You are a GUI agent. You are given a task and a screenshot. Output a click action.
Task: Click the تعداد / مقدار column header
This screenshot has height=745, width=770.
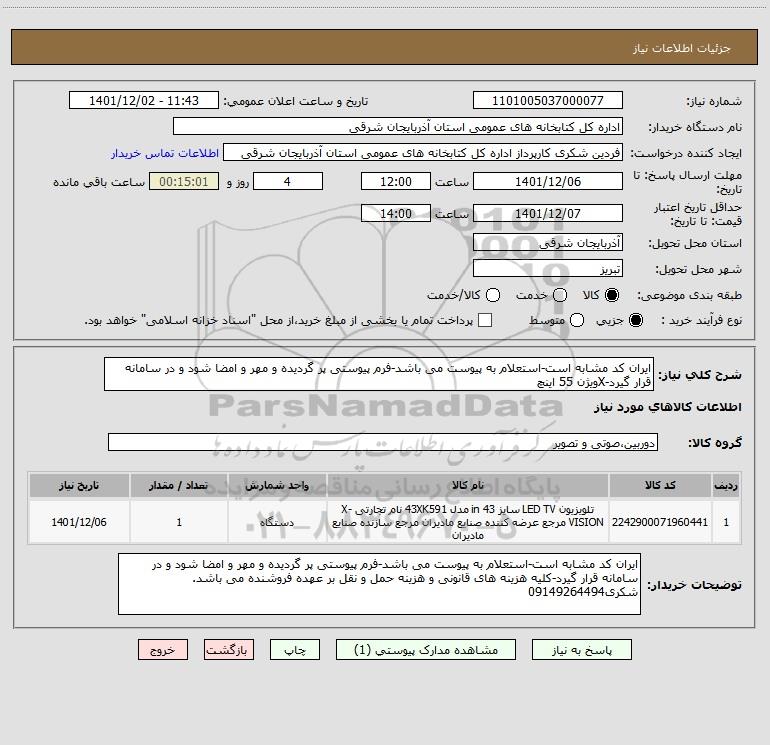[179, 485]
